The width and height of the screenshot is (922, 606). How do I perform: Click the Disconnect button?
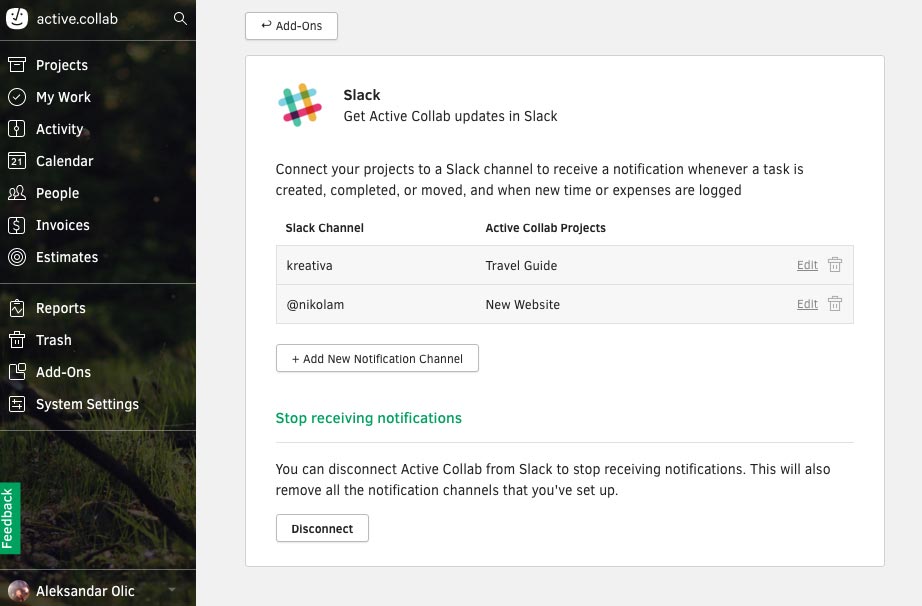coord(322,528)
